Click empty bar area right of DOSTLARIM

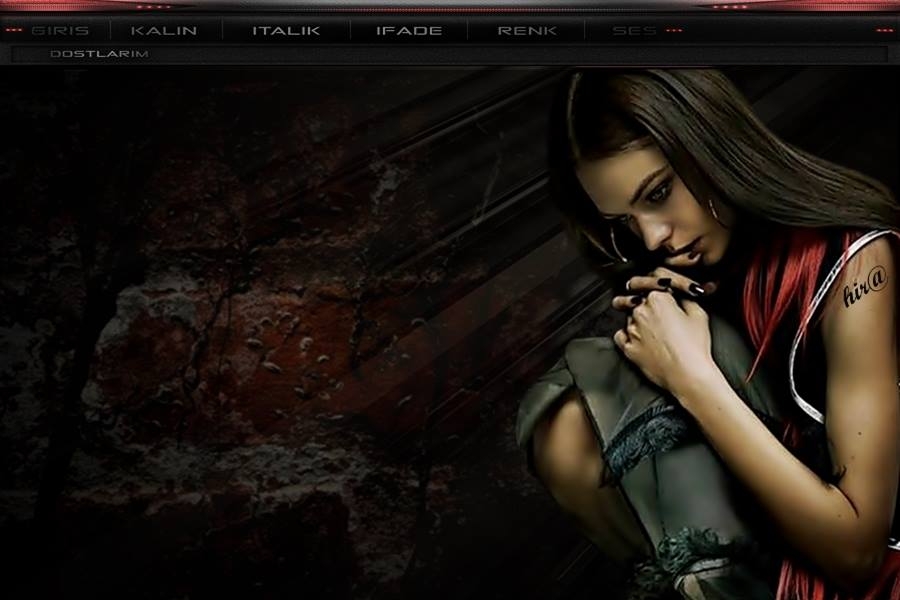500,54
